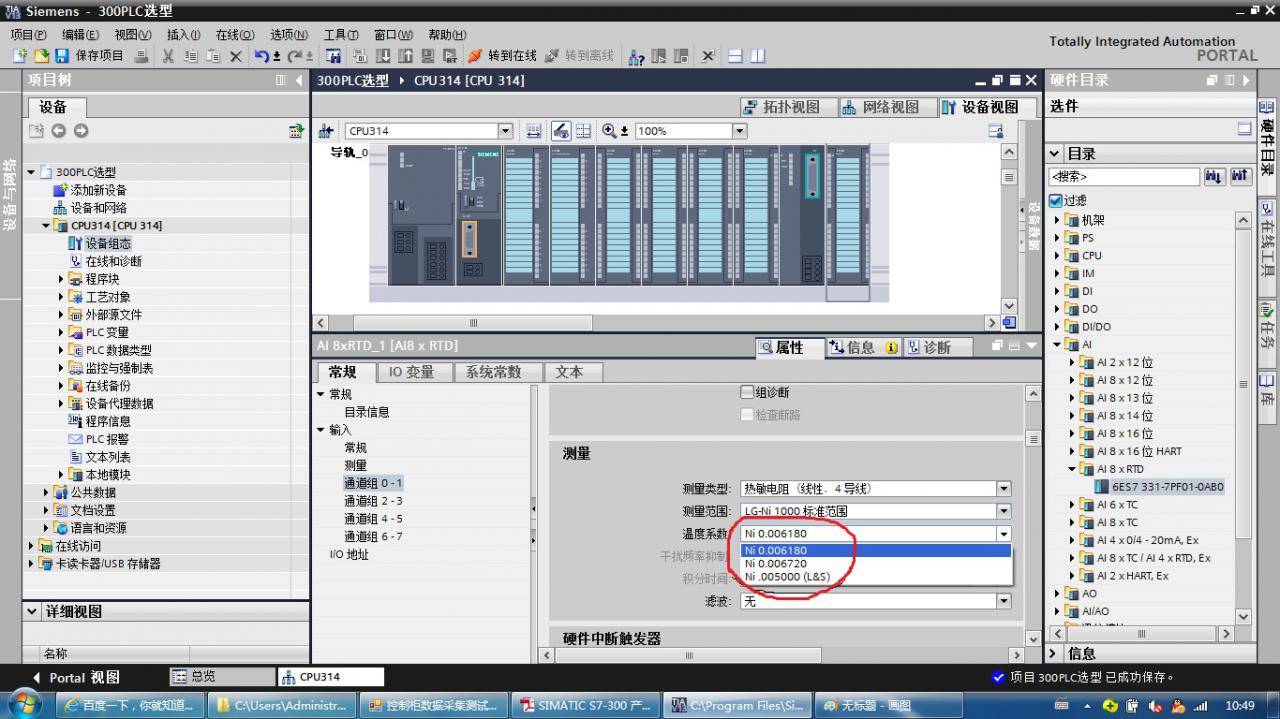Select channel group 4 - 5
Image resolution: width=1280 pixels, height=719 pixels.
(373, 519)
